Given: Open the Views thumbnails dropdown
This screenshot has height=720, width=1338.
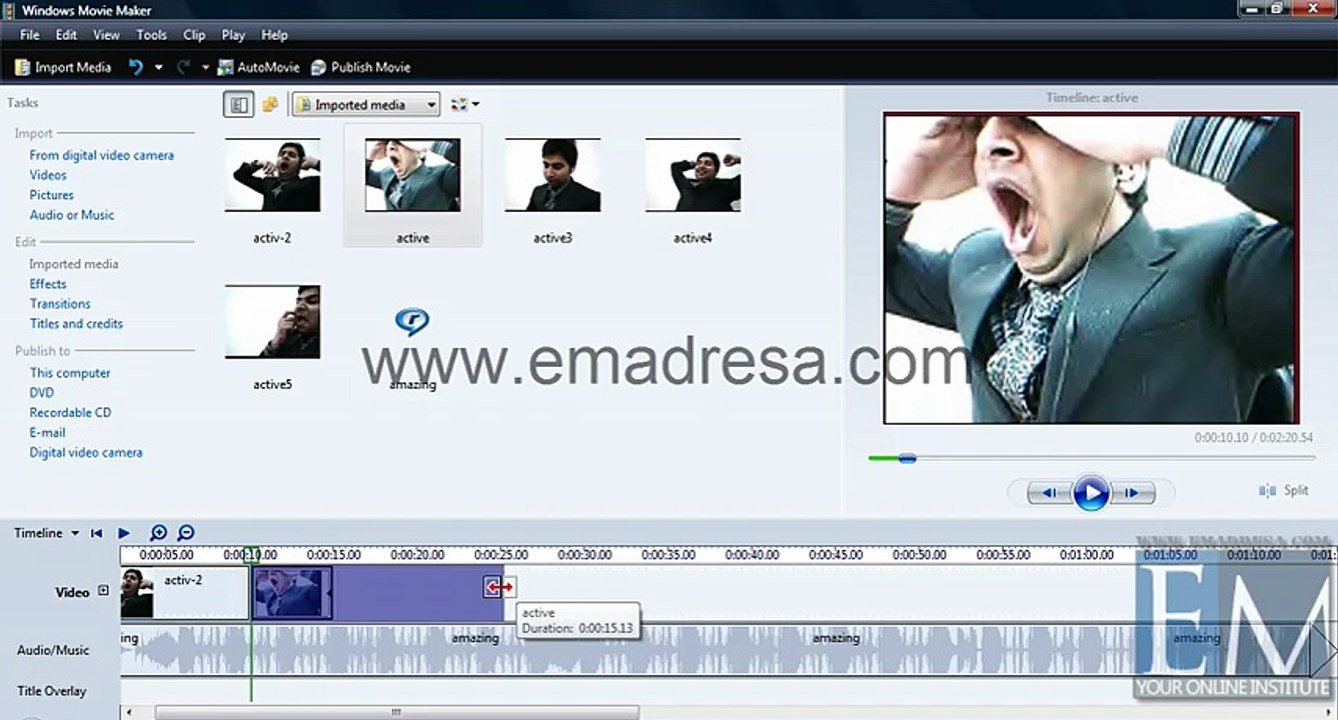Looking at the screenshot, I should [x=465, y=104].
